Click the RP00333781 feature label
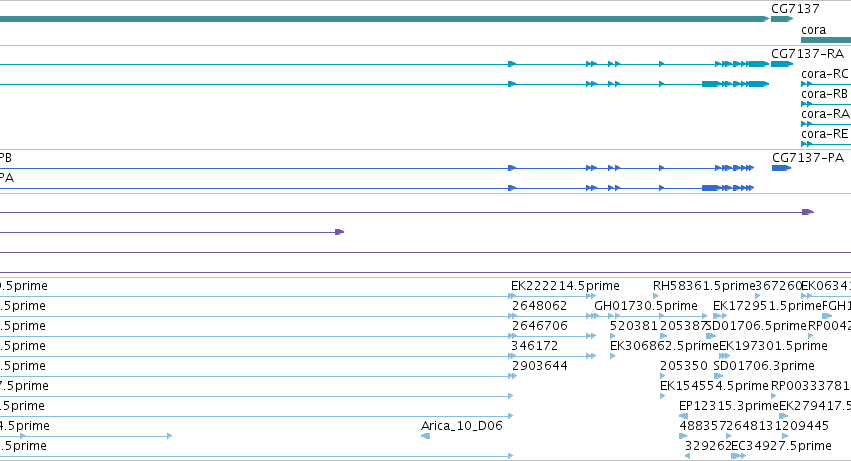Viewport: 851px width, 461px height. pyautogui.click(x=810, y=387)
